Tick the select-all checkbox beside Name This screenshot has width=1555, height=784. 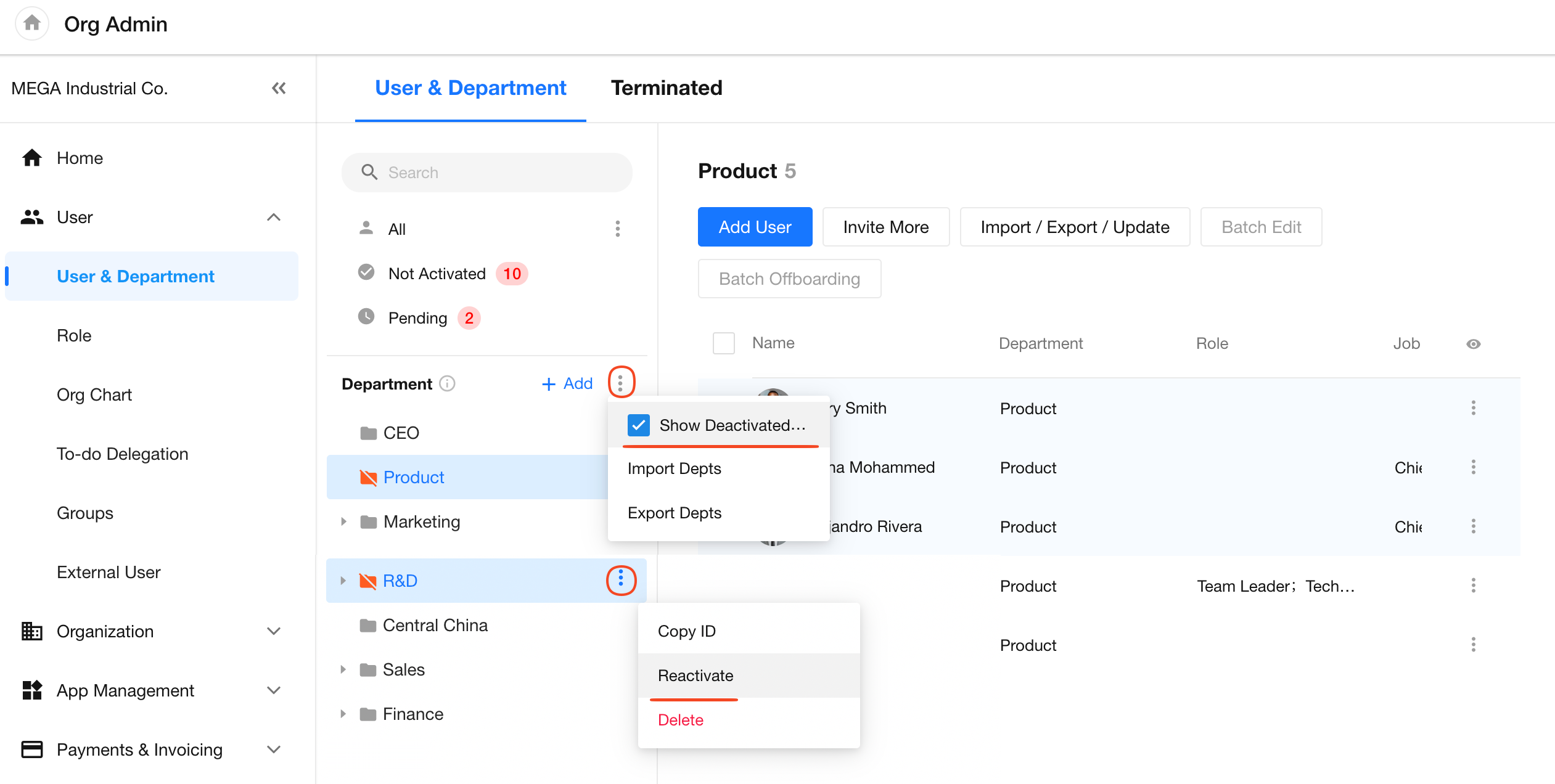[x=723, y=343]
